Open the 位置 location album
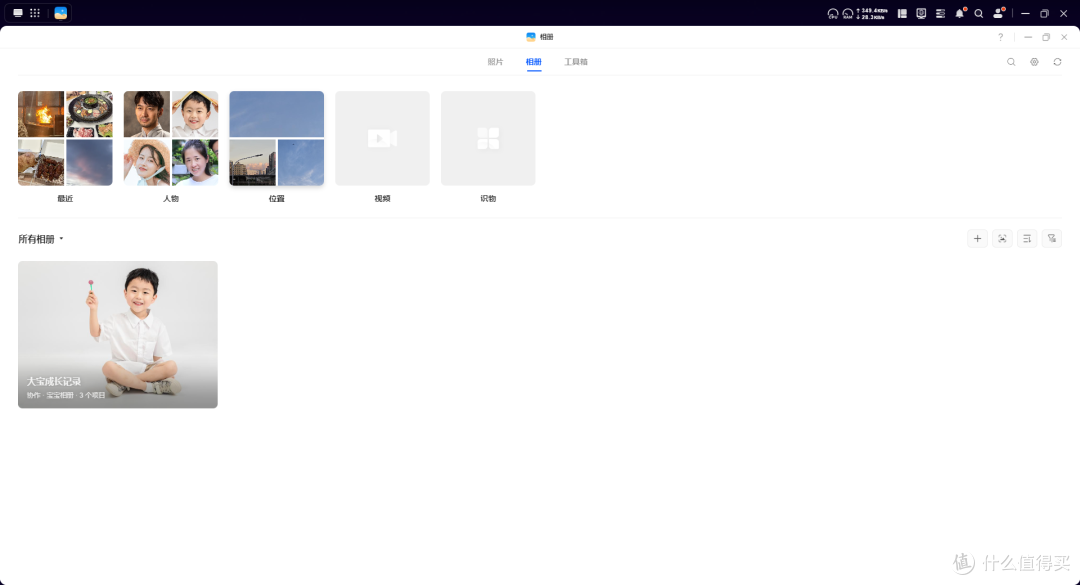Image resolution: width=1080 pixels, height=585 pixels. (x=277, y=138)
